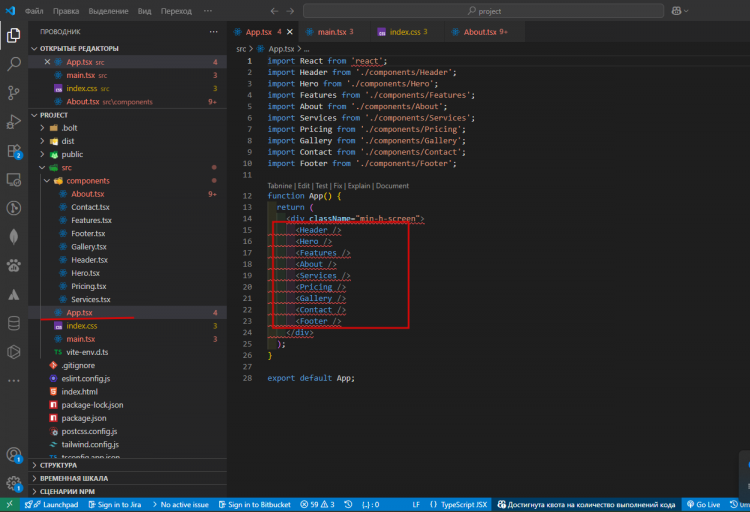750x512 pixels.
Task: Click the Explain code lens link
Action: pos(359,186)
